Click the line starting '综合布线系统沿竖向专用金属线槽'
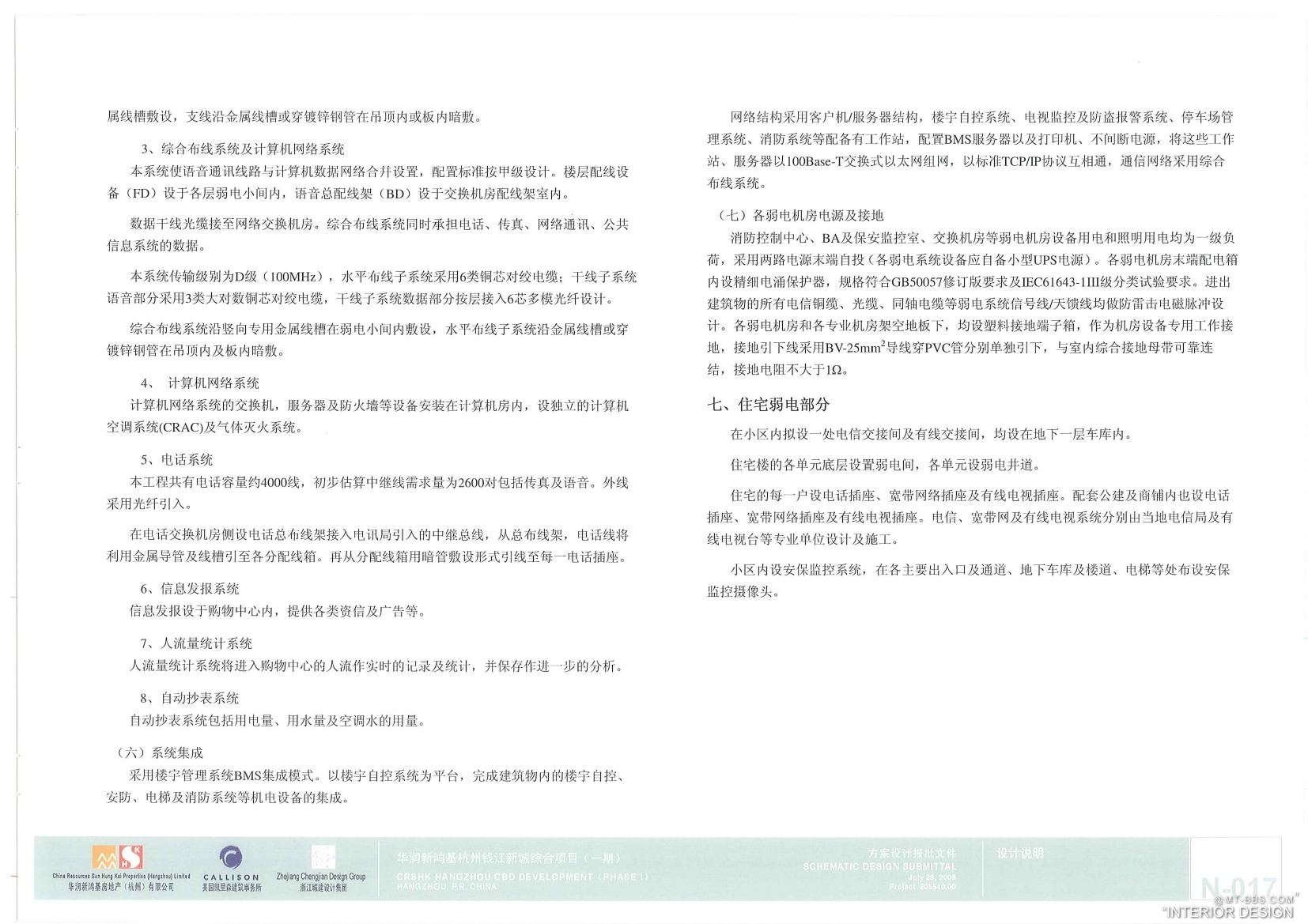The height and width of the screenshot is (924, 1308). (379, 330)
